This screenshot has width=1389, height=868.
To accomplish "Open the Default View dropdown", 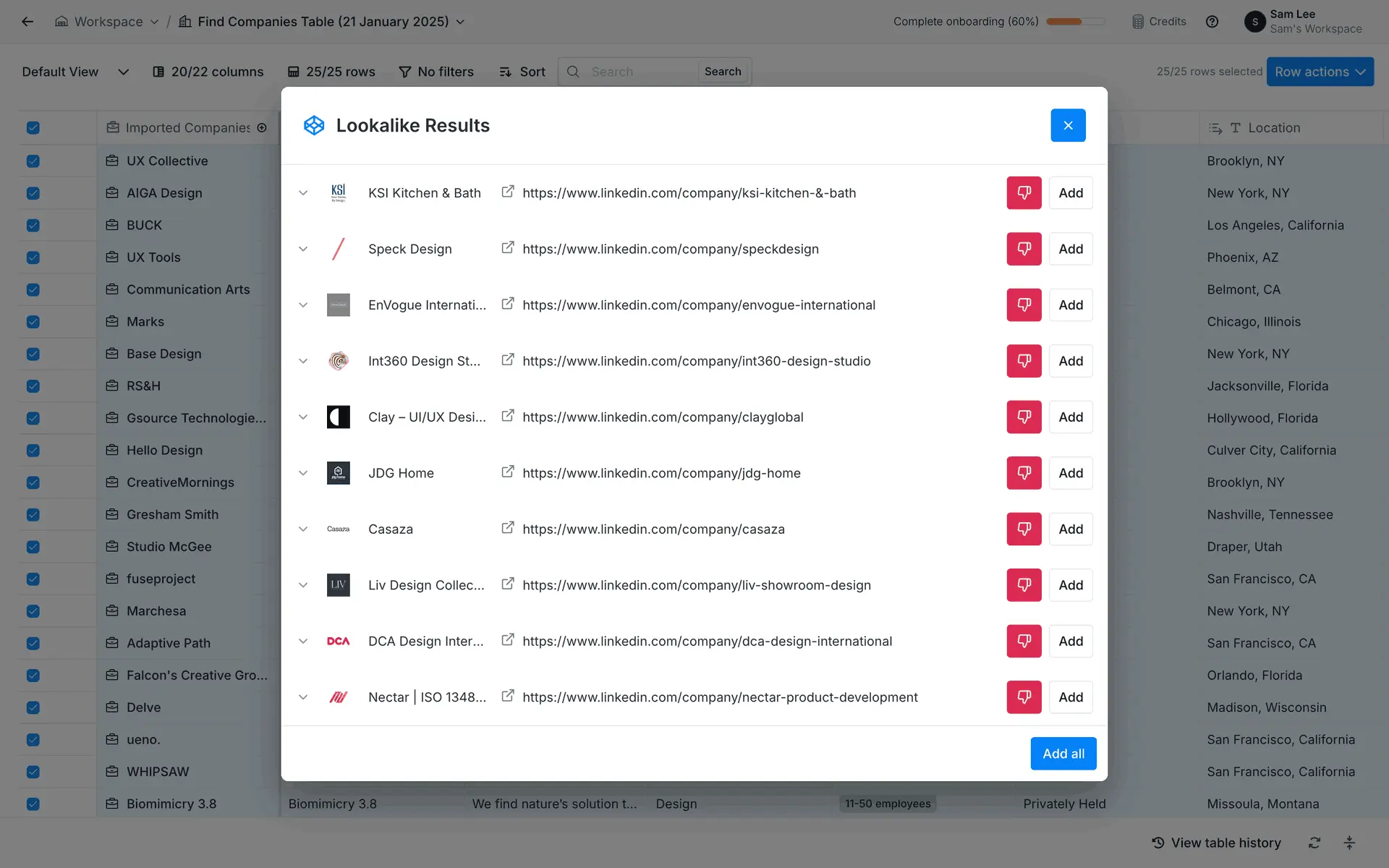I will [75, 72].
